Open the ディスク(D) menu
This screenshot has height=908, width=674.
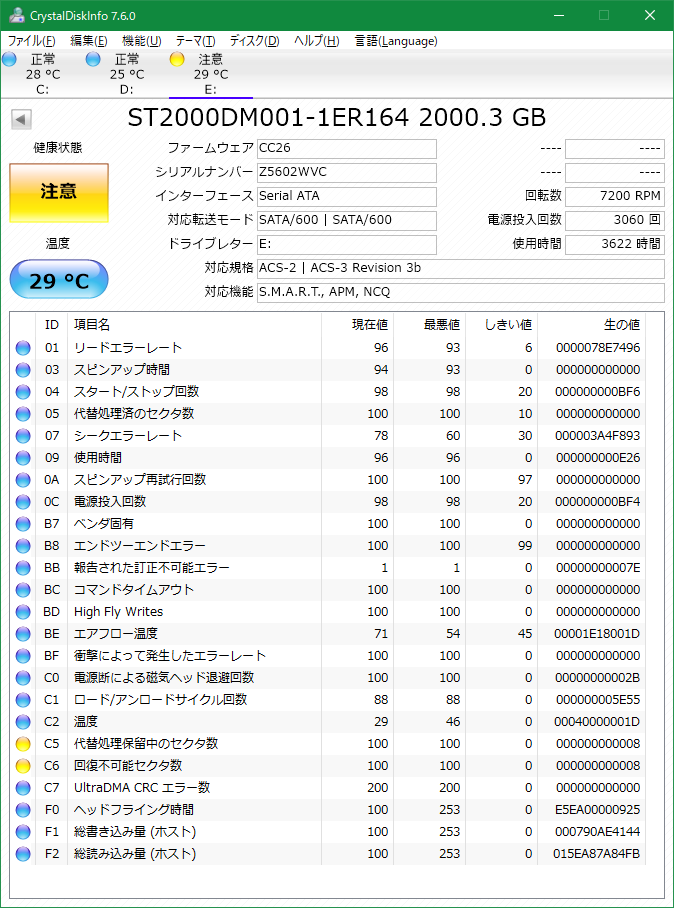pyautogui.click(x=254, y=41)
